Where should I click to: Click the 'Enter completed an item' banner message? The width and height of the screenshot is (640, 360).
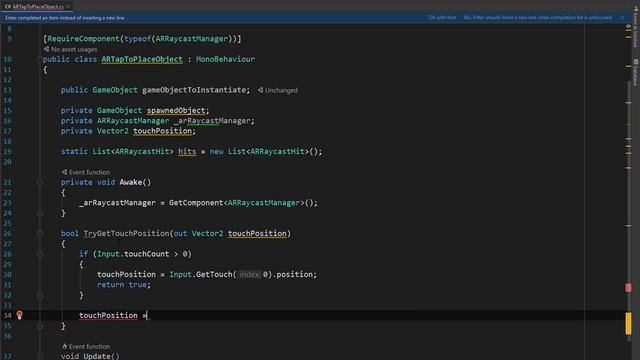(x=64, y=18)
